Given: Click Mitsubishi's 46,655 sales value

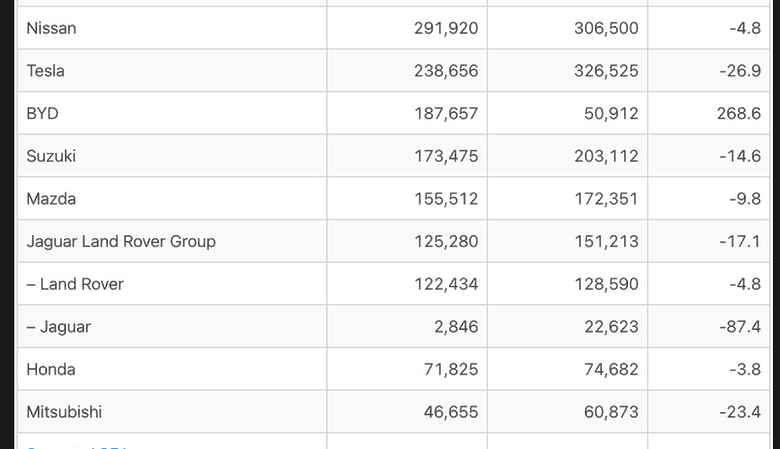Looking at the screenshot, I should tap(451, 412).
